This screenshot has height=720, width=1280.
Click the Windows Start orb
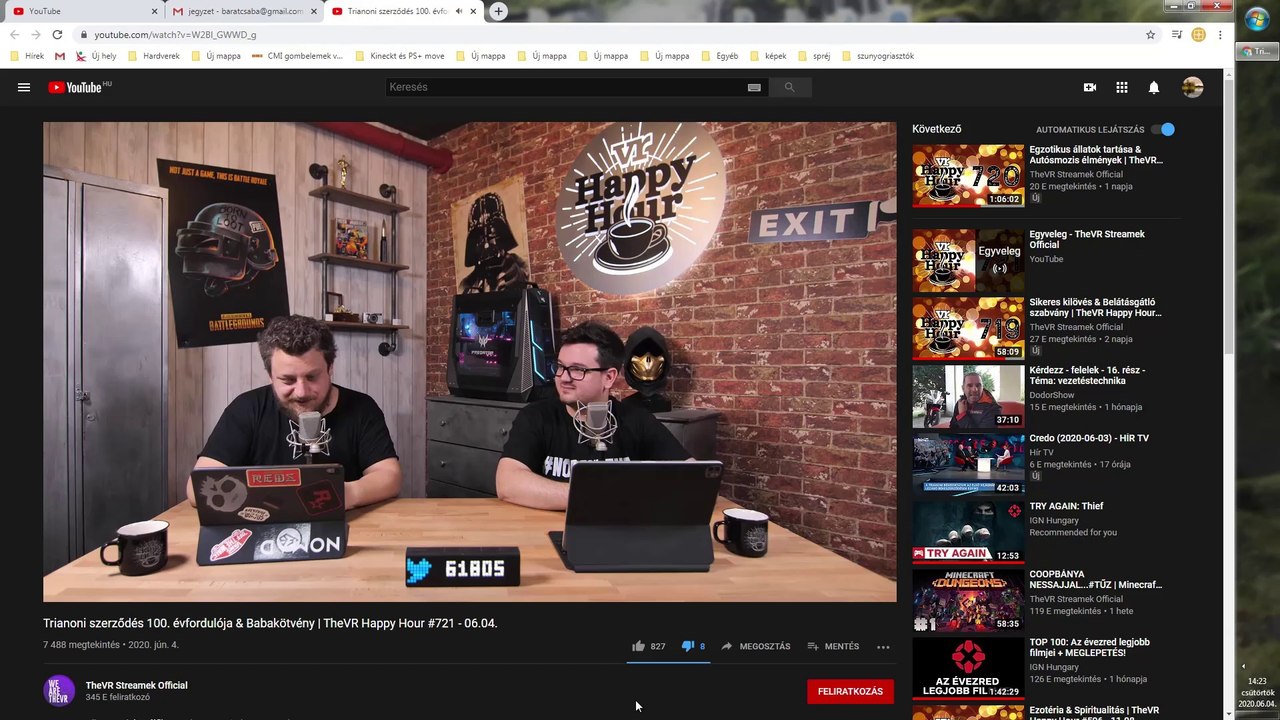pyautogui.click(x=1257, y=20)
